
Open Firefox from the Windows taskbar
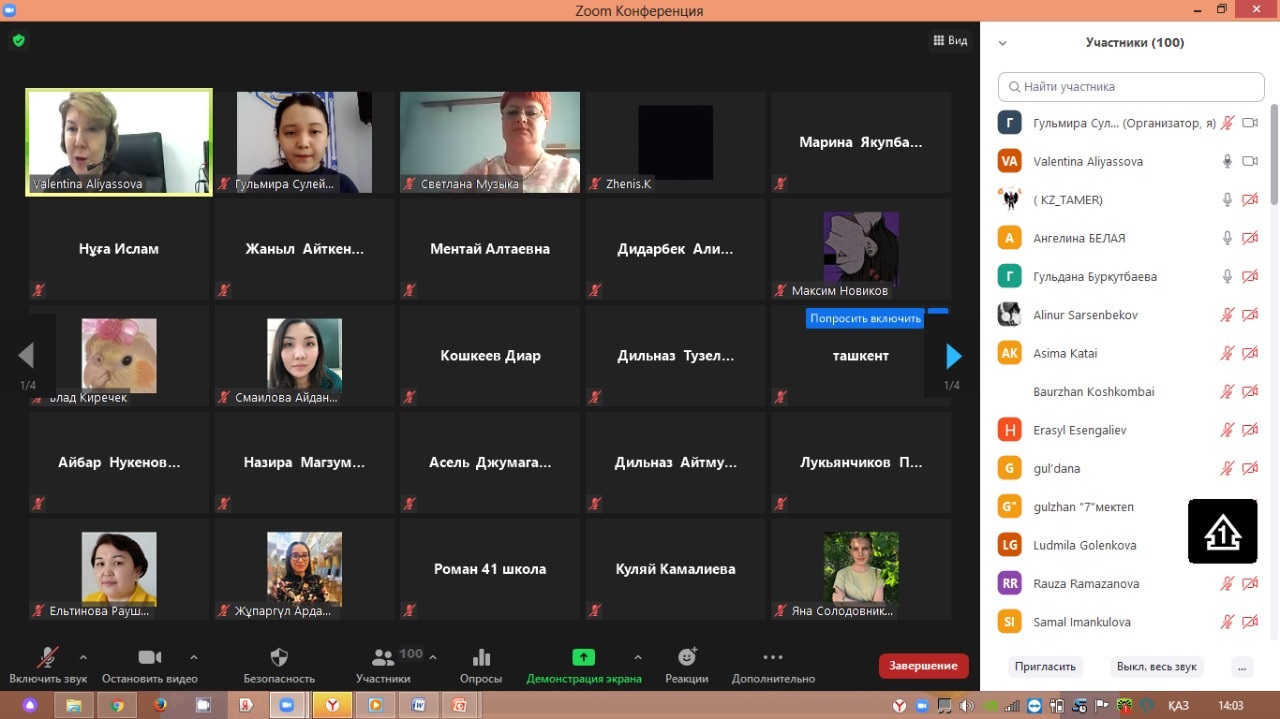point(160,705)
